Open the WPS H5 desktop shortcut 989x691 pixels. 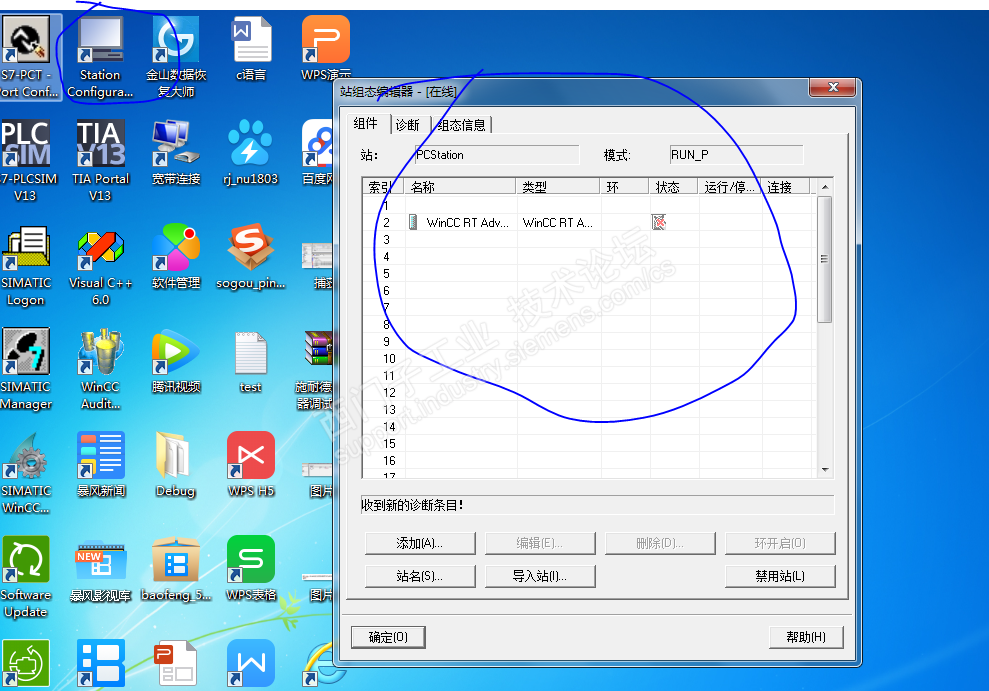(x=251, y=465)
